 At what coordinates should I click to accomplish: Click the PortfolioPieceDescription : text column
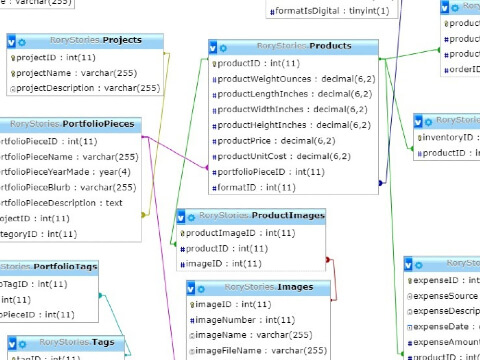pyautogui.click(x=61, y=203)
